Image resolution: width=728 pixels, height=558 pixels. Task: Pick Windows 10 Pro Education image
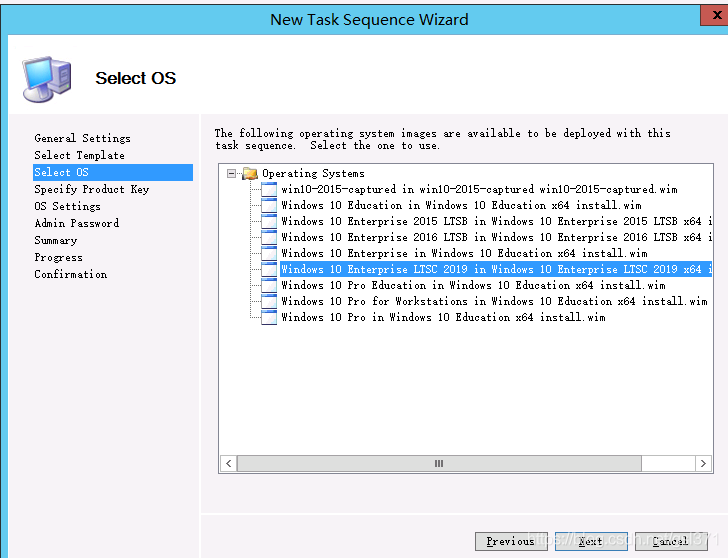(x=473, y=285)
